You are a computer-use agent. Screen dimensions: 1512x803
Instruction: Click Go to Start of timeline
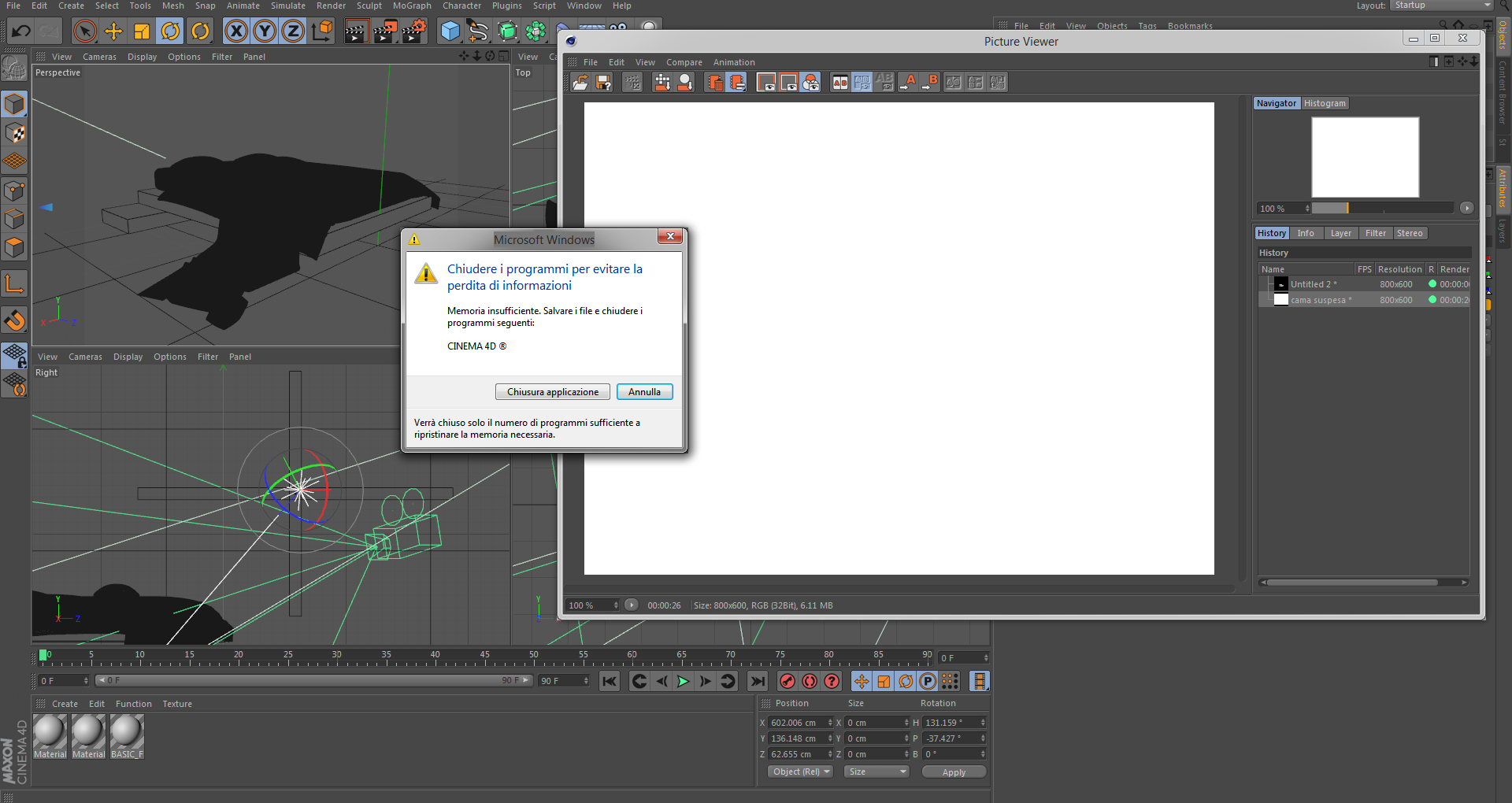(610, 682)
